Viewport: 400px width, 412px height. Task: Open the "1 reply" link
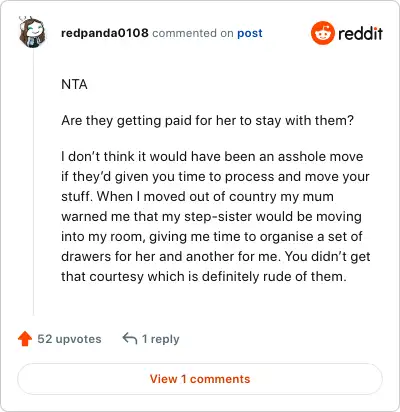pyautogui.click(x=161, y=339)
